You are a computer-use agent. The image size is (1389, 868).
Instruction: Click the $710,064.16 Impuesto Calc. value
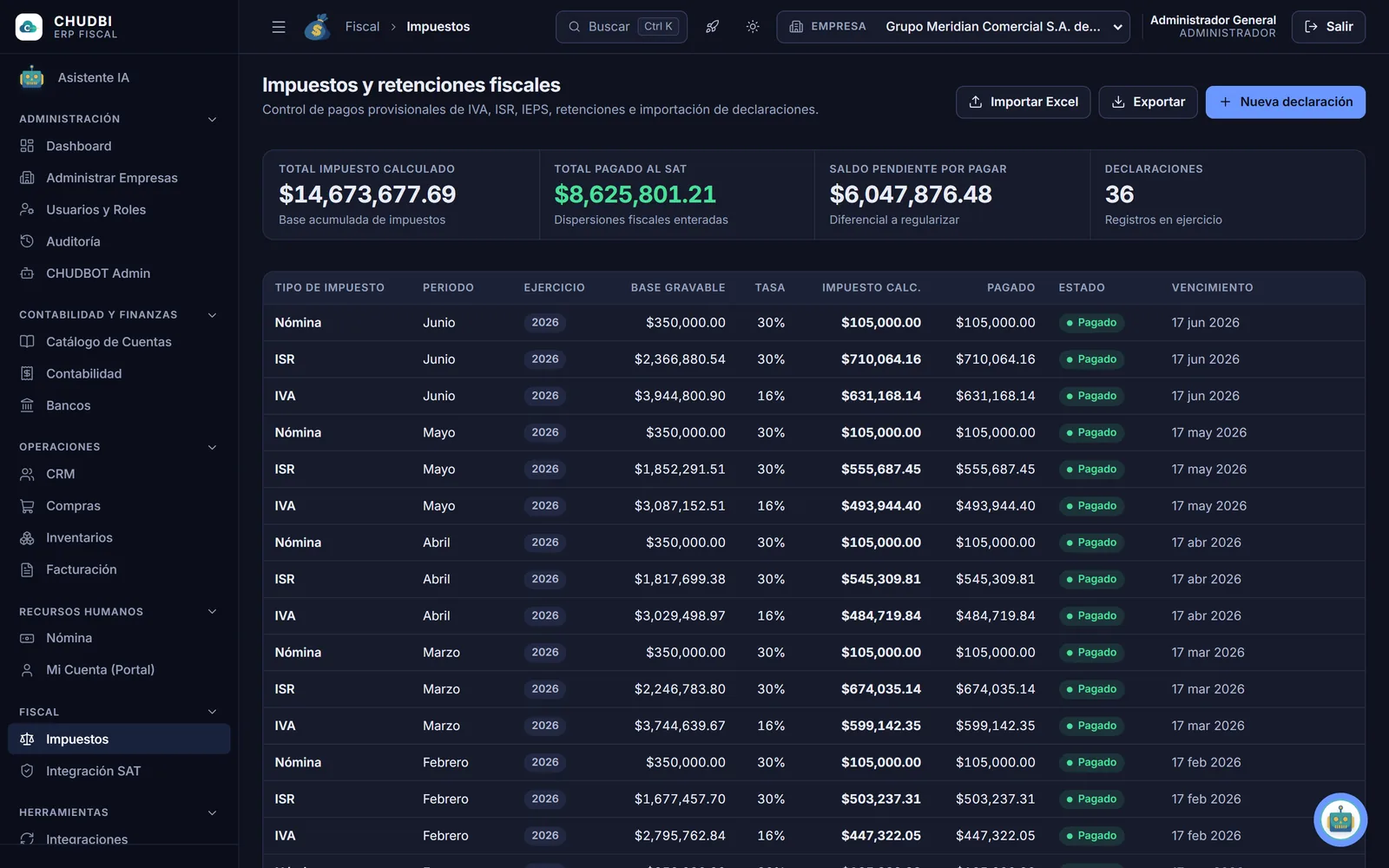click(x=880, y=359)
